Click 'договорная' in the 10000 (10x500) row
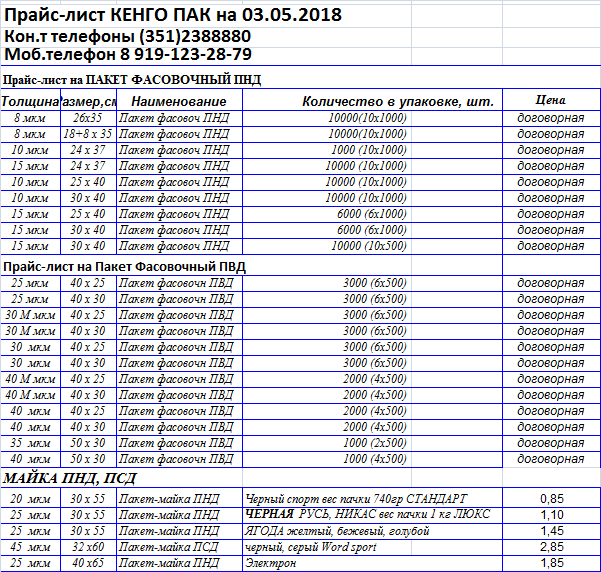601x572 pixels. [551, 246]
